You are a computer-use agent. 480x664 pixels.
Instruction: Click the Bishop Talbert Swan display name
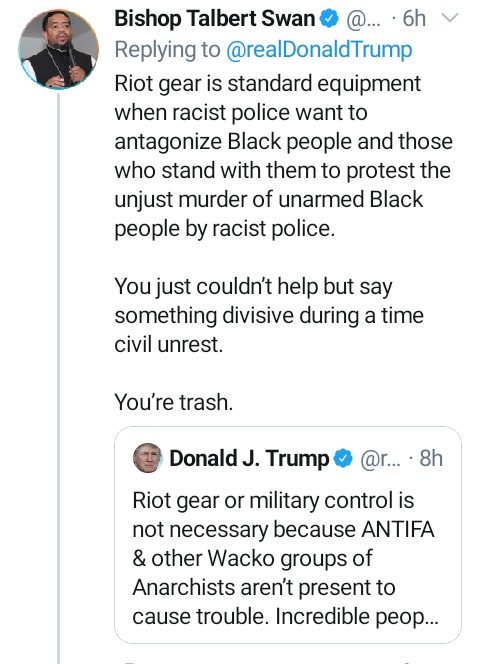pyautogui.click(x=215, y=19)
